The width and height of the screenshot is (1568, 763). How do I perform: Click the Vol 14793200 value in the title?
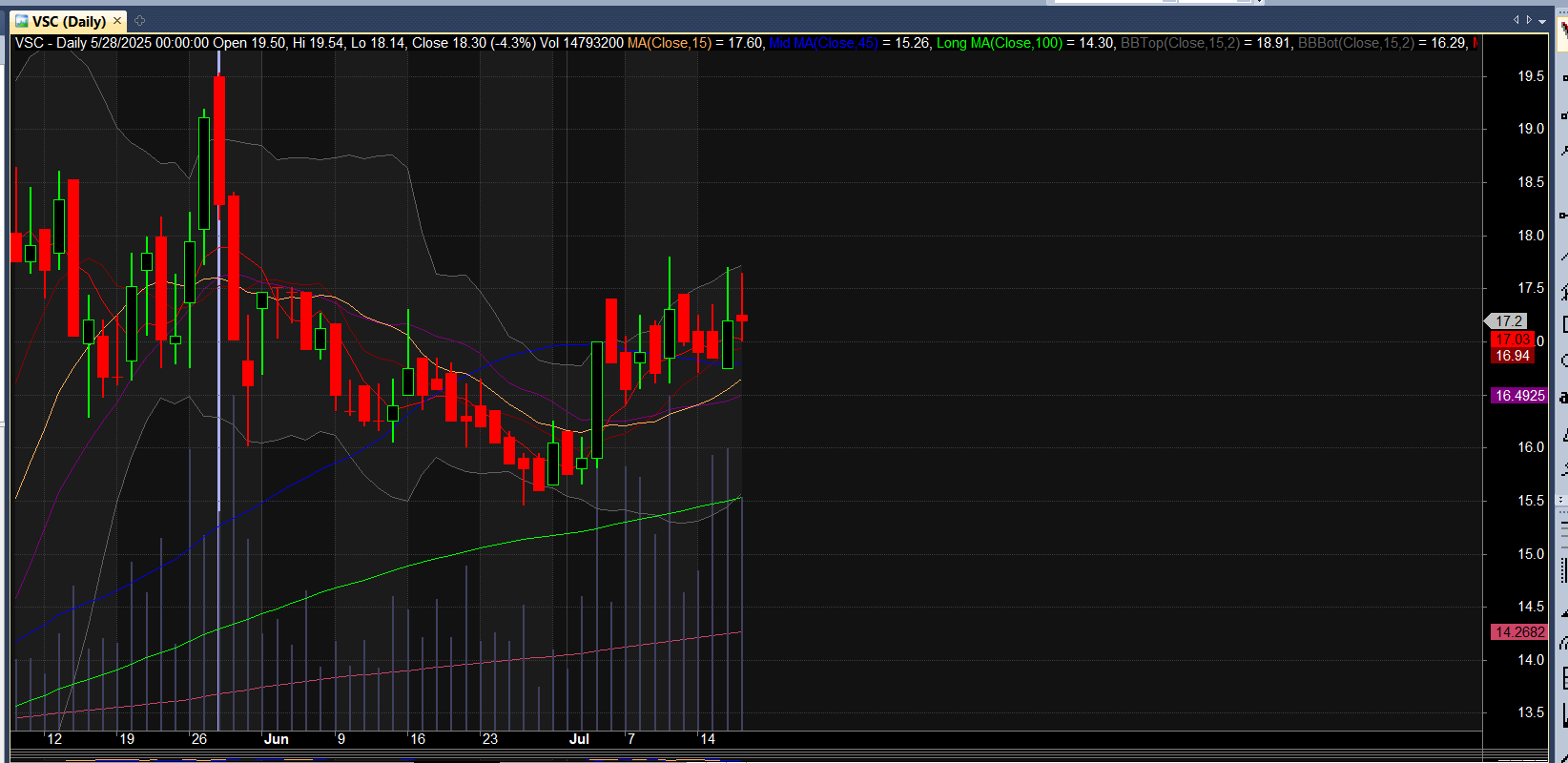[582, 43]
